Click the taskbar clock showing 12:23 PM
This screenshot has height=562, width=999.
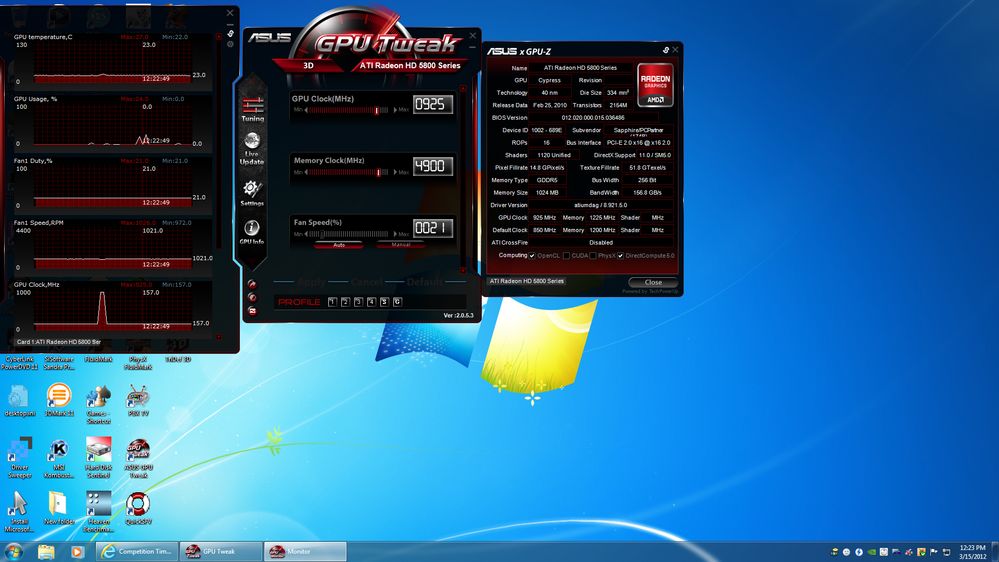(972, 552)
